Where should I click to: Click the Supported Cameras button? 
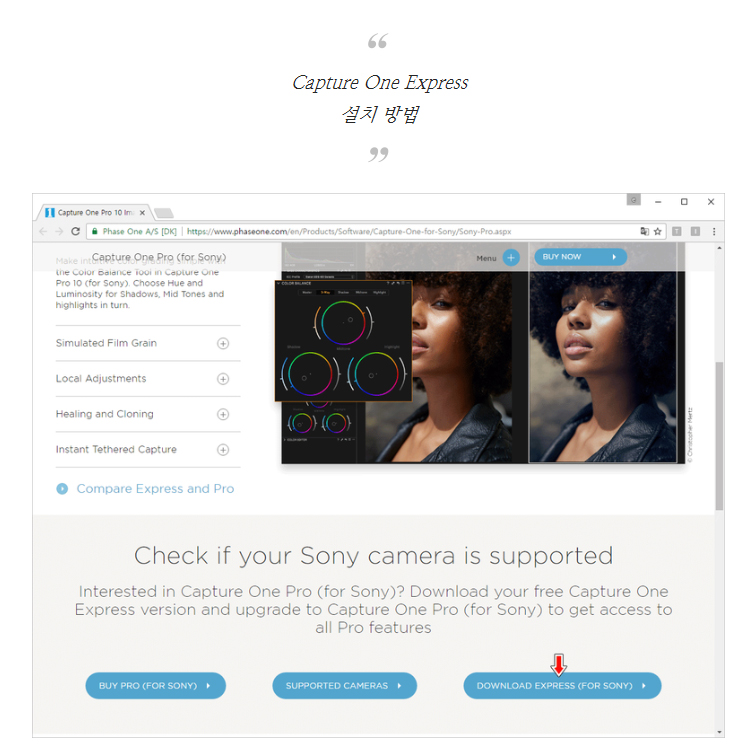click(344, 686)
